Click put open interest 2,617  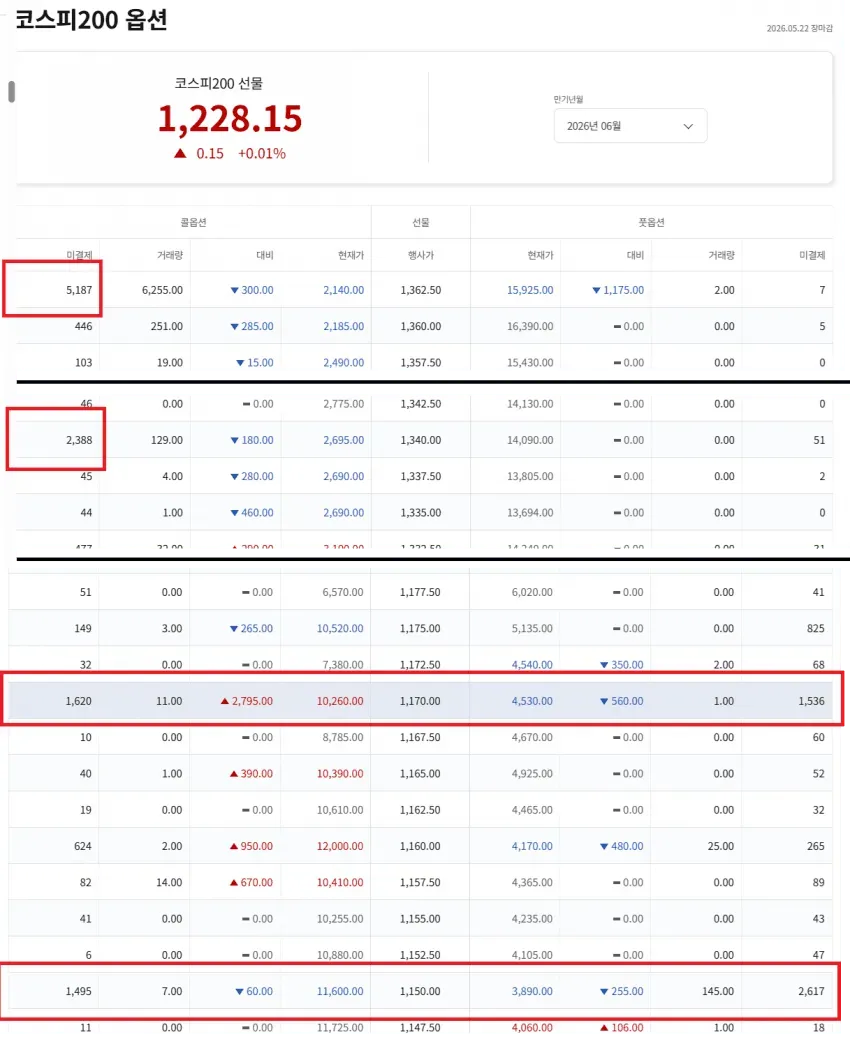pyautogui.click(x=811, y=991)
